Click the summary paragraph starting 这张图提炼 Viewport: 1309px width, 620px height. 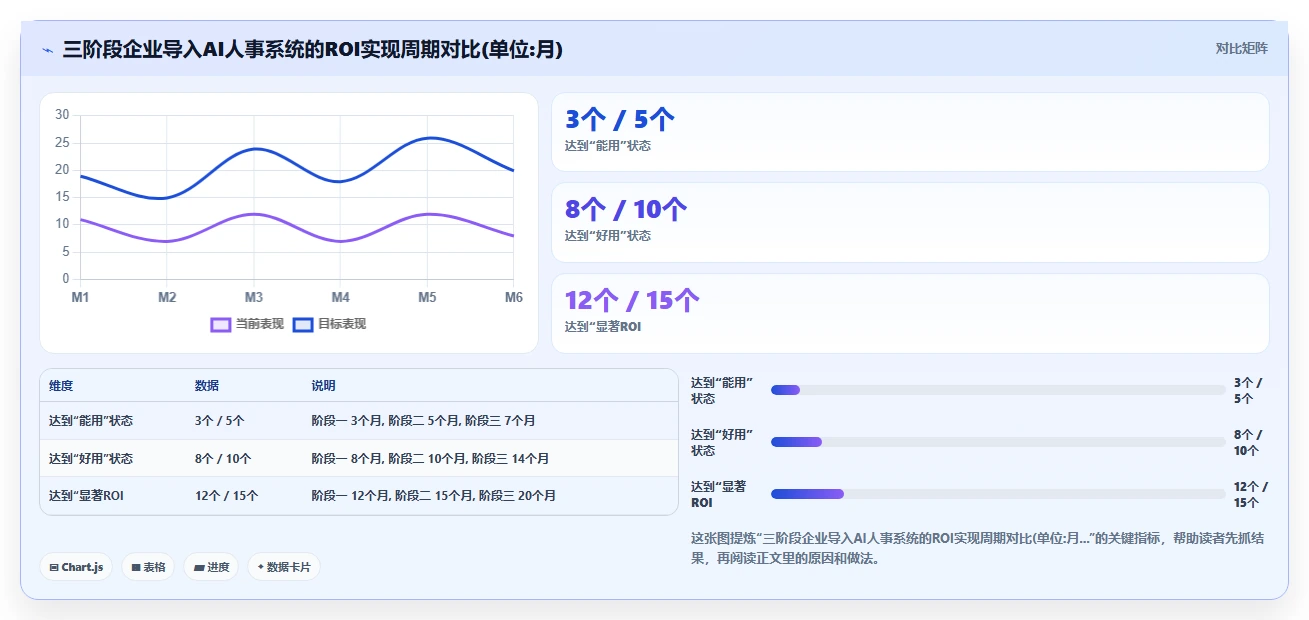point(978,548)
